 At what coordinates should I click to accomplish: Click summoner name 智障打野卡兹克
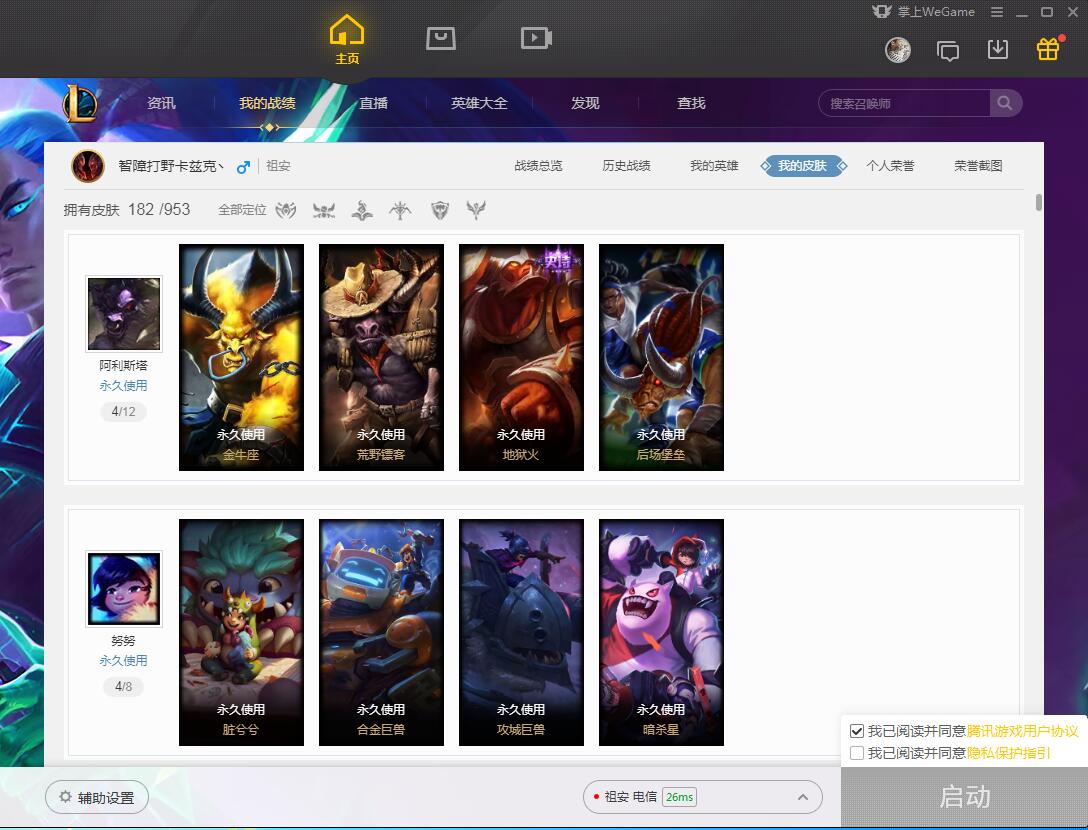coord(171,166)
